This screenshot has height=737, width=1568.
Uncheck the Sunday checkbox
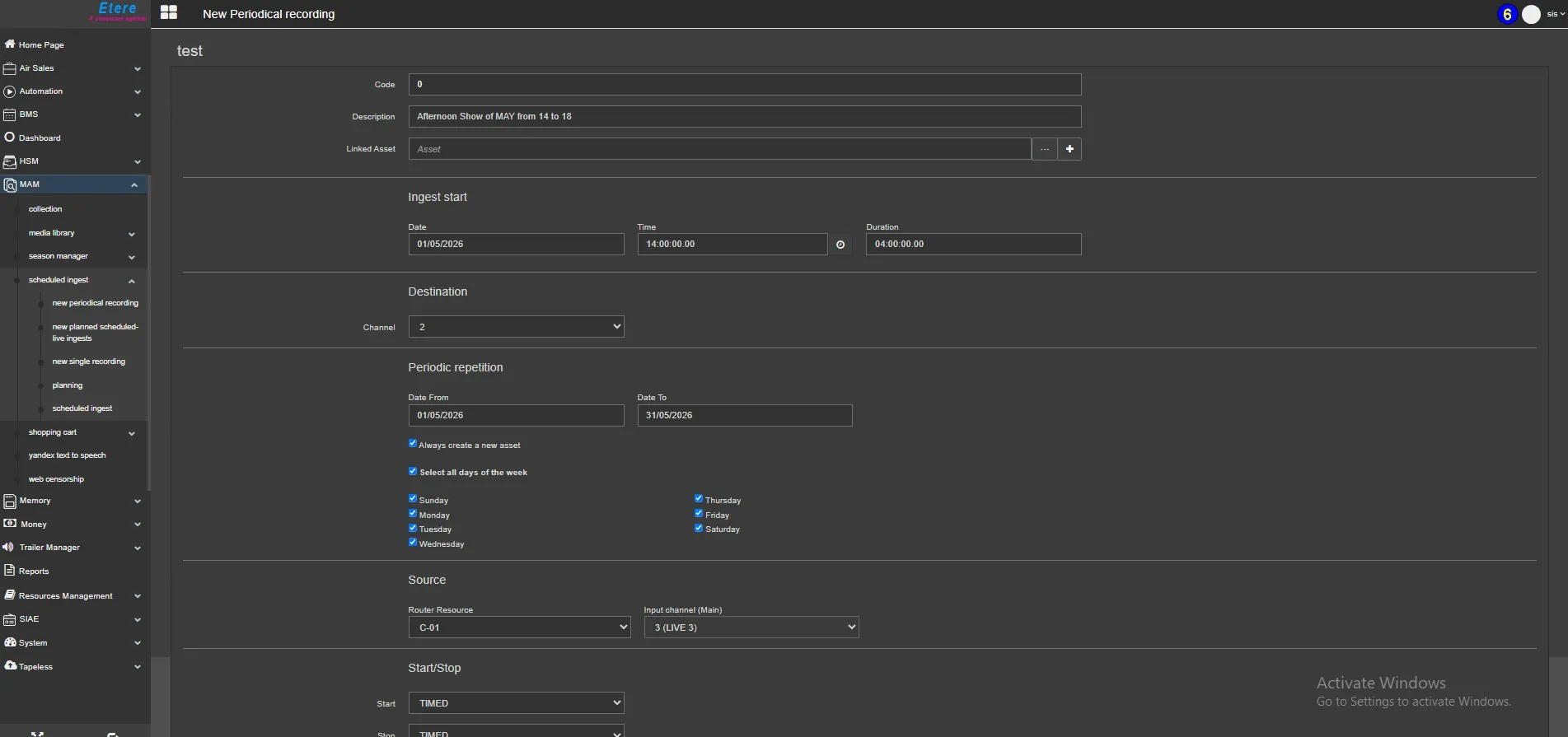click(413, 499)
